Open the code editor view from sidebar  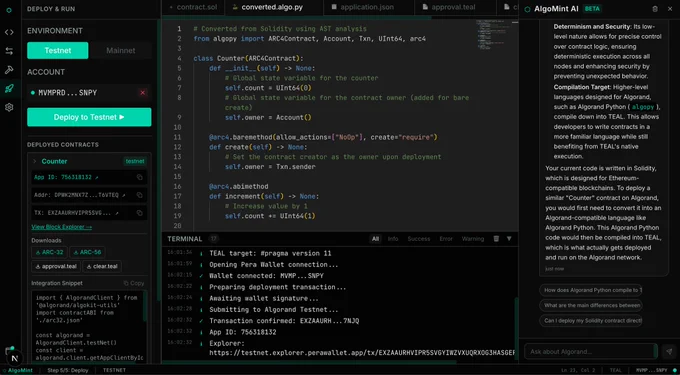(9, 32)
